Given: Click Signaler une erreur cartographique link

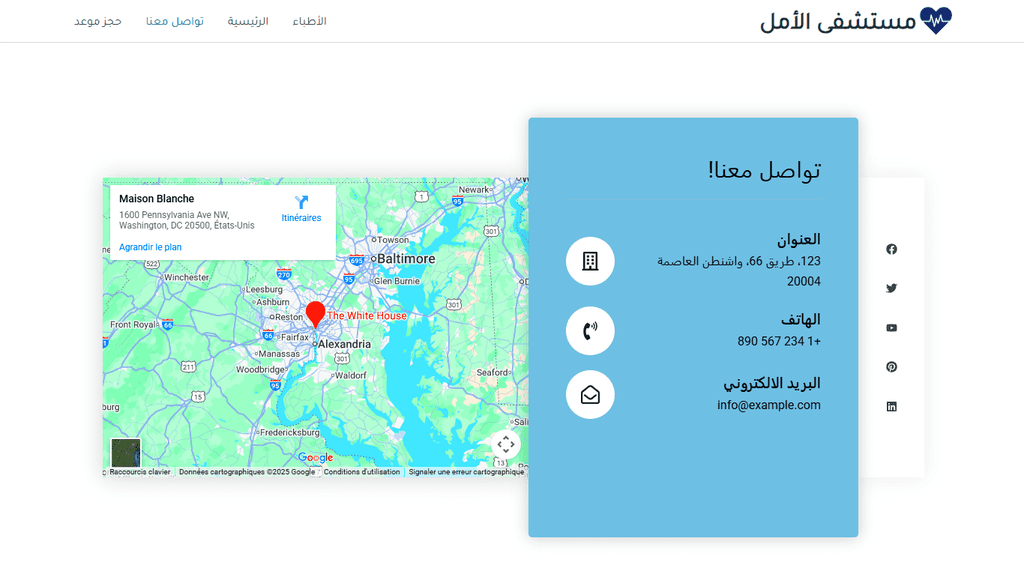Looking at the screenshot, I should point(466,472).
